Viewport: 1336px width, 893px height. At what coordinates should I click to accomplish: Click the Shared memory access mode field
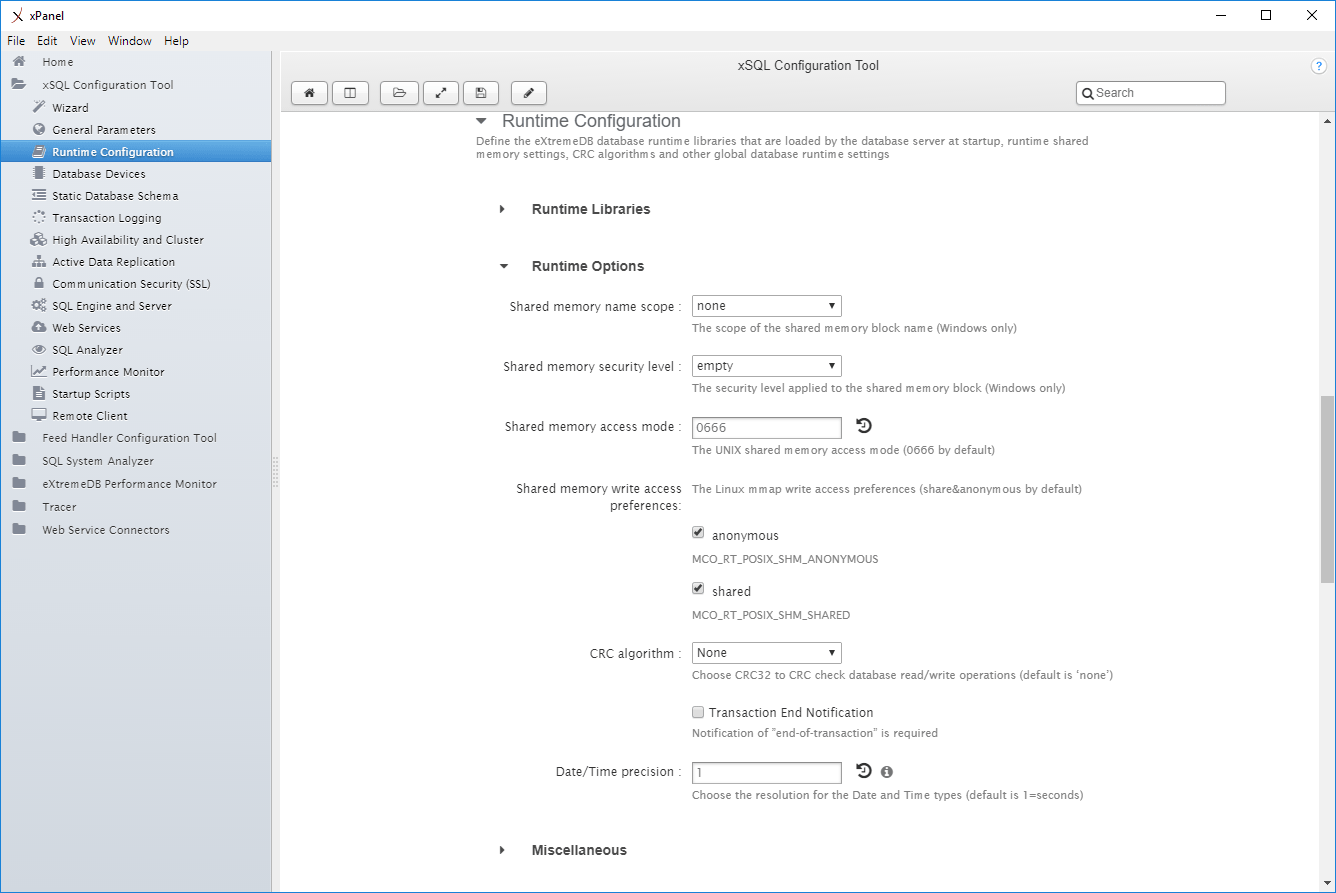[767, 427]
